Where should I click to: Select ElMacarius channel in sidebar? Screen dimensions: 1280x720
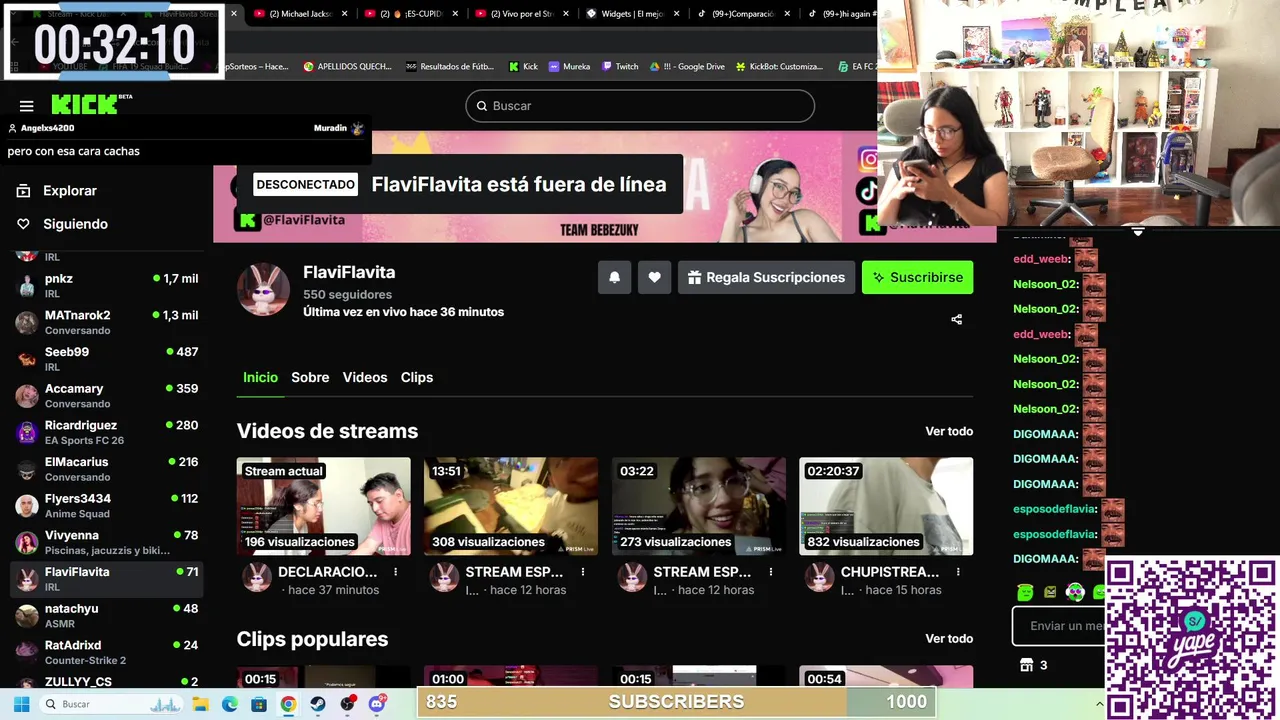[106, 468]
